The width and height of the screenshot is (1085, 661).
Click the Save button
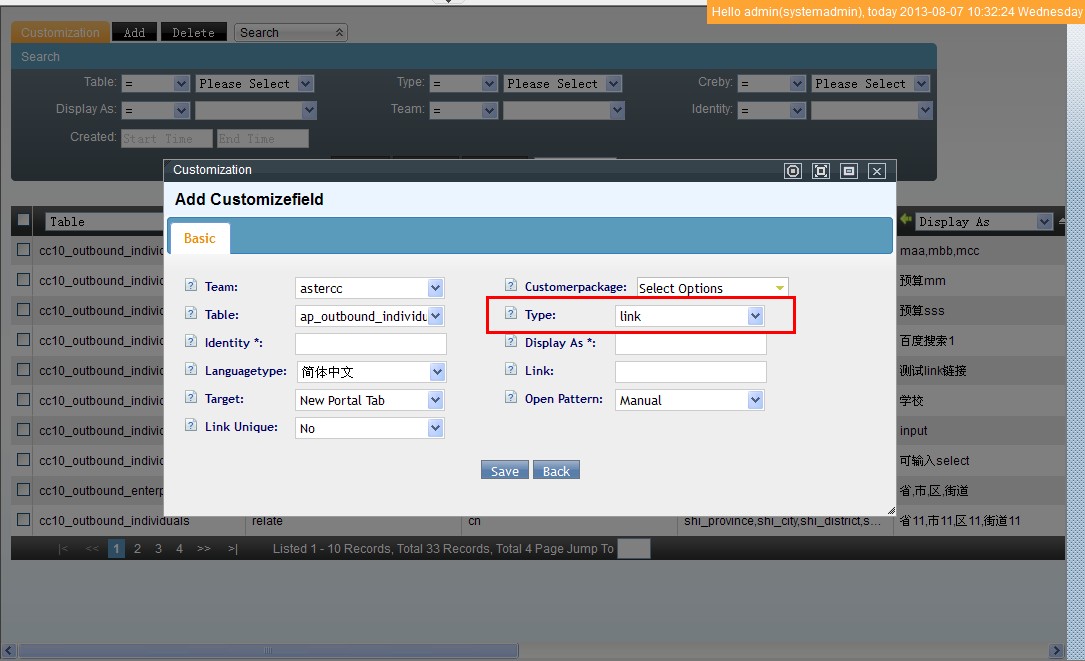[504, 471]
